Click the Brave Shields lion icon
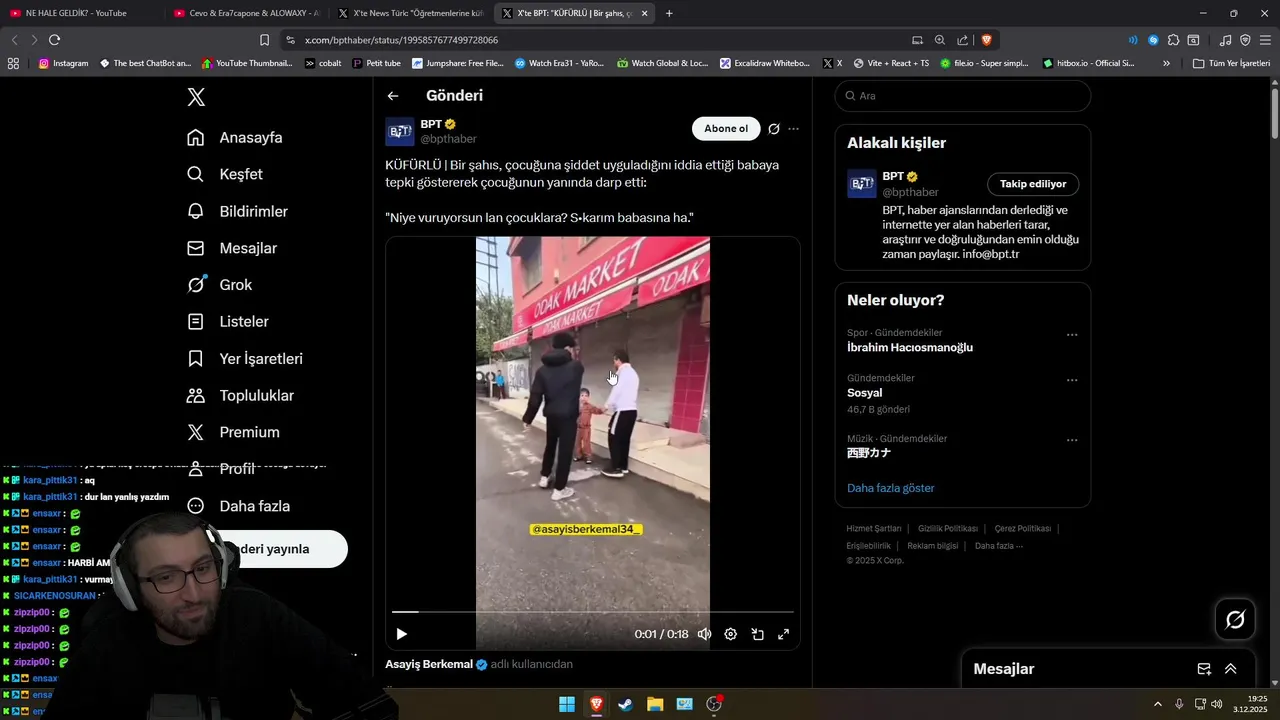 986,40
